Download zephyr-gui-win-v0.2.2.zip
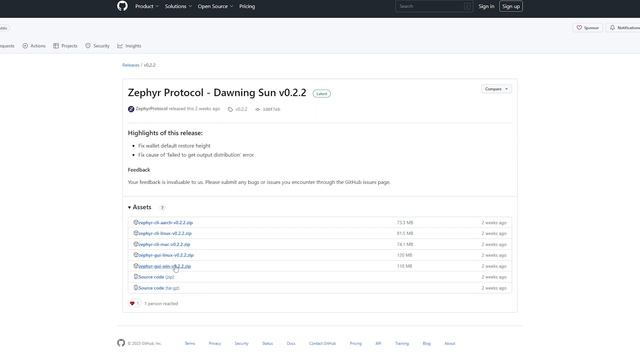Image resolution: width=640 pixels, height=360 pixels. click(164, 266)
